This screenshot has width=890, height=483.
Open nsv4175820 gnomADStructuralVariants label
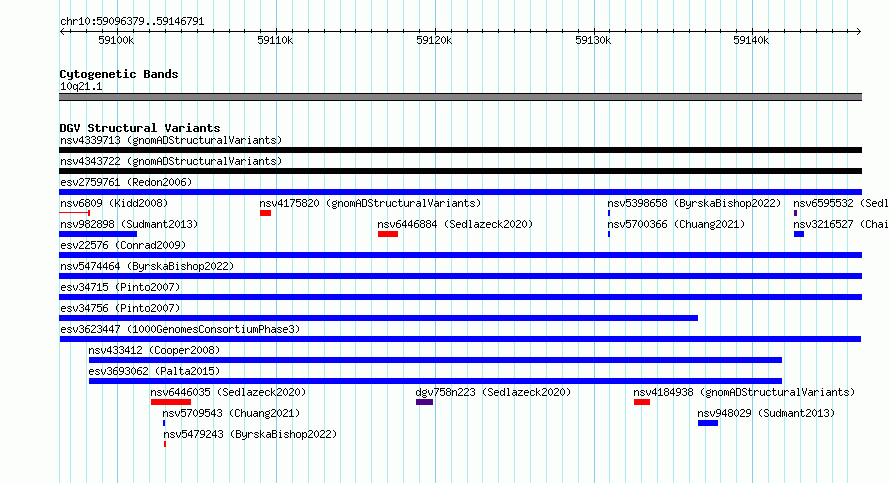(x=370, y=203)
